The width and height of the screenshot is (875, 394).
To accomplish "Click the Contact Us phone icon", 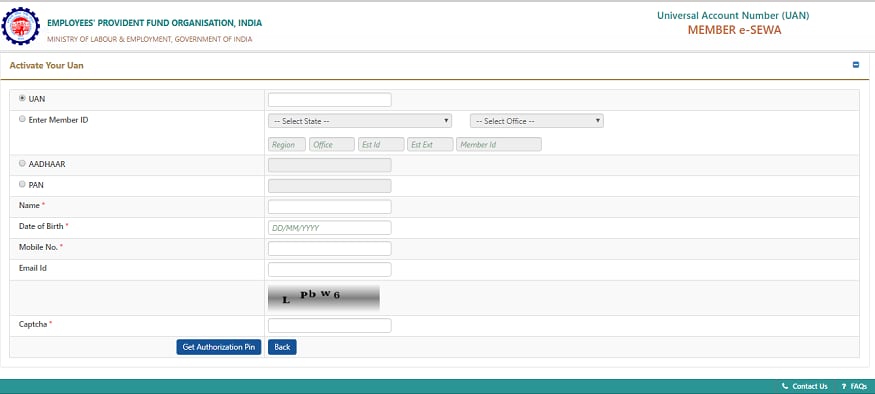I will coord(785,386).
